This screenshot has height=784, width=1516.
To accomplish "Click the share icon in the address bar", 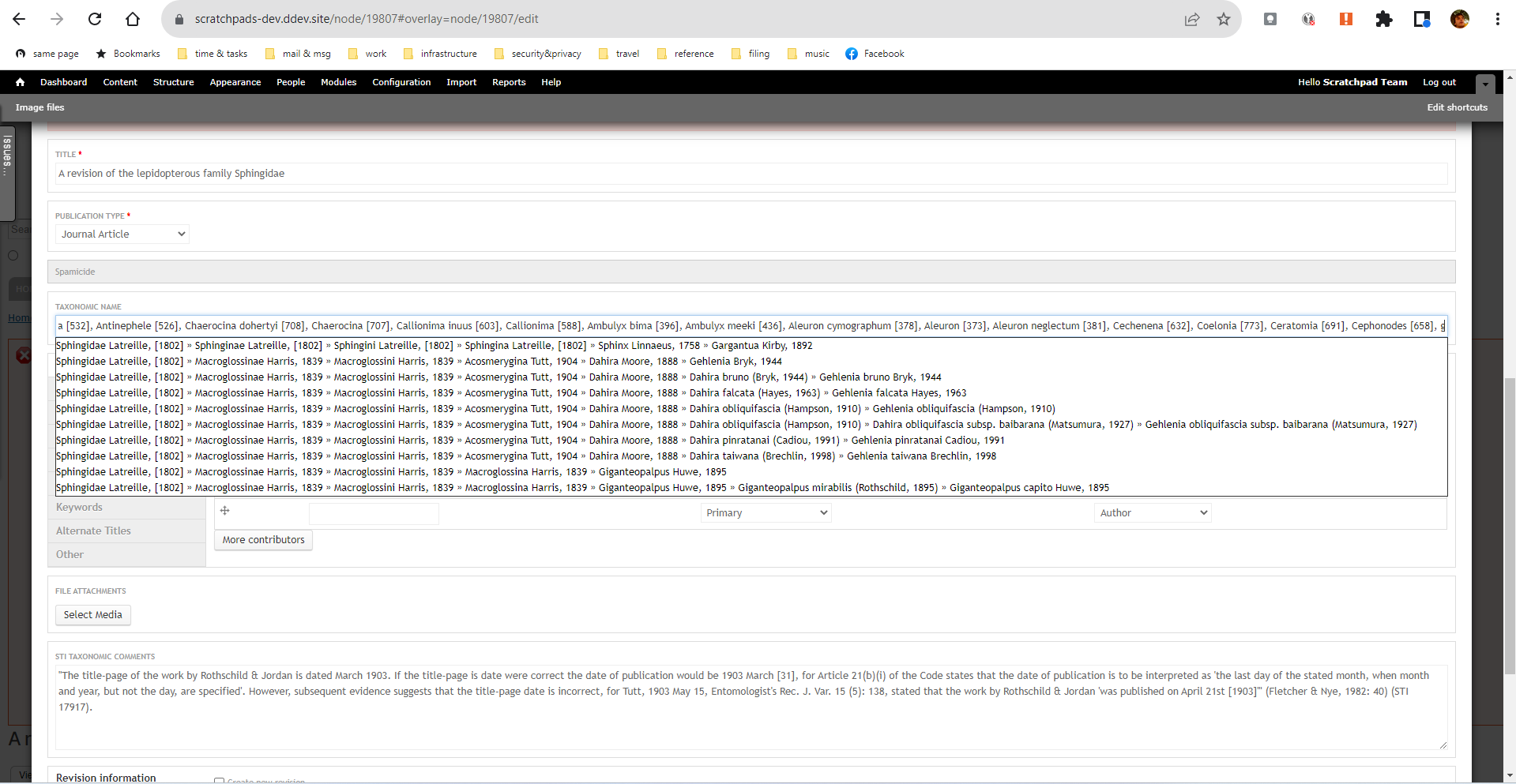I will pyautogui.click(x=1192, y=19).
